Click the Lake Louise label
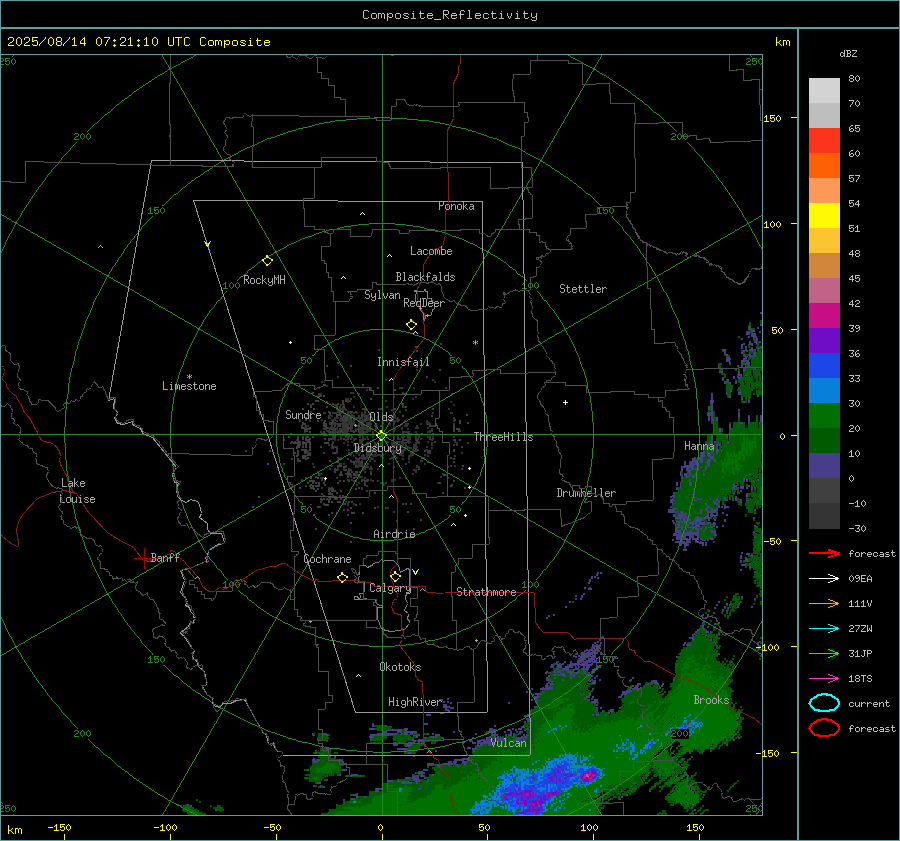Screen dimensions: 900x841 pyautogui.click(x=77, y=491)
